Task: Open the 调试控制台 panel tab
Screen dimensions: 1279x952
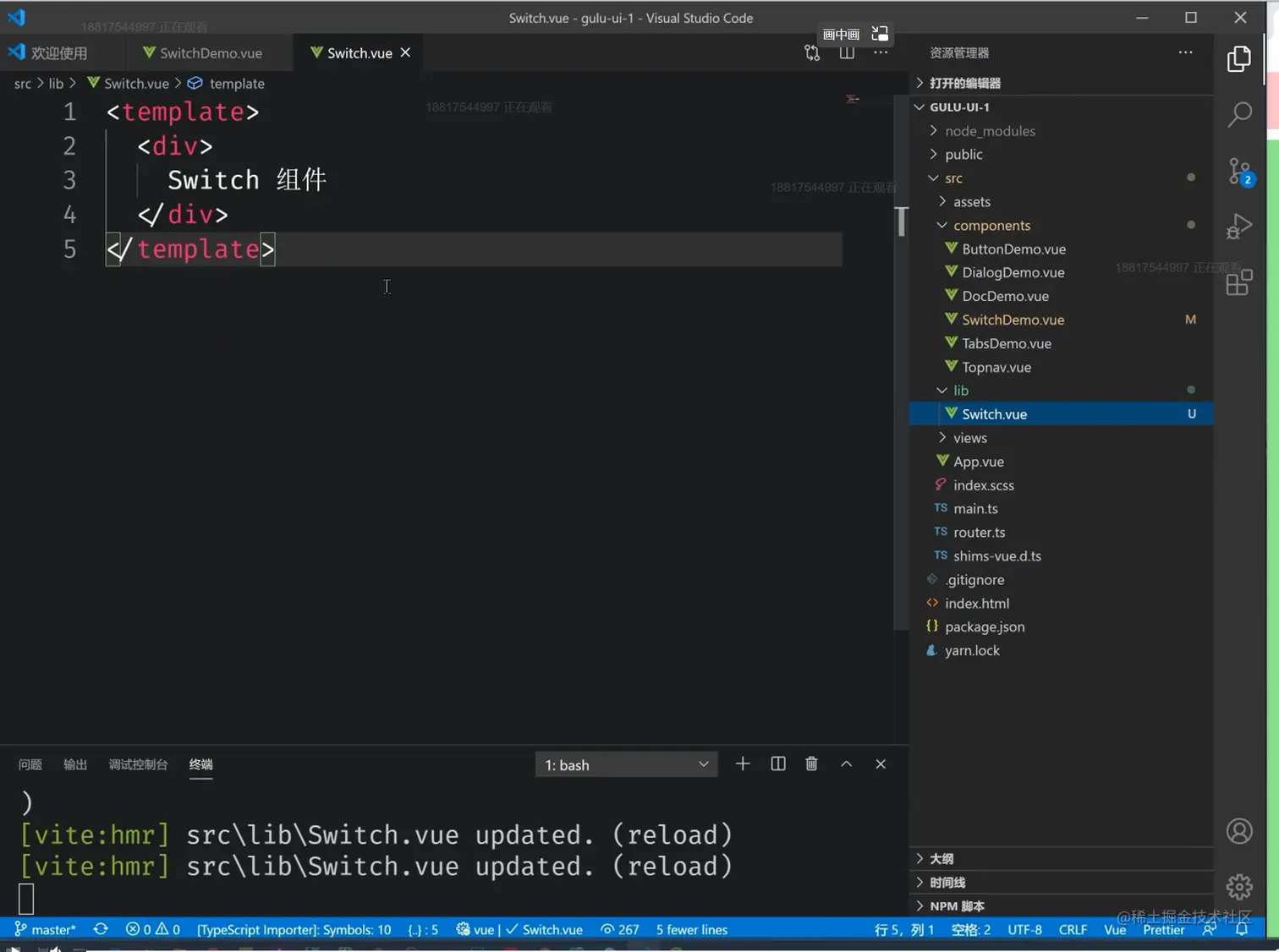Action: coord(138,764)
